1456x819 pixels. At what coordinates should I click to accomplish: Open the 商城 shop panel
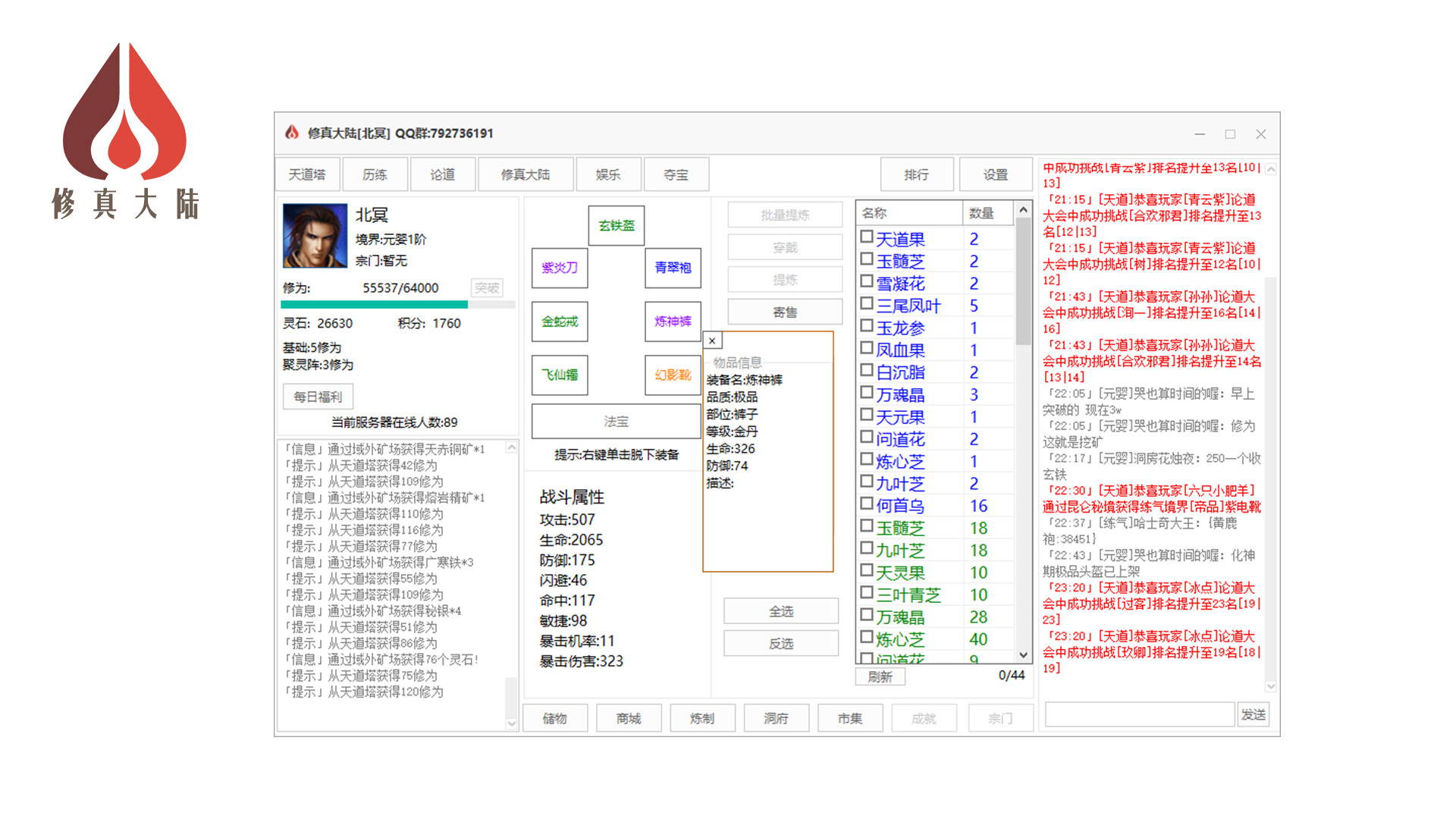click(629, 717)
